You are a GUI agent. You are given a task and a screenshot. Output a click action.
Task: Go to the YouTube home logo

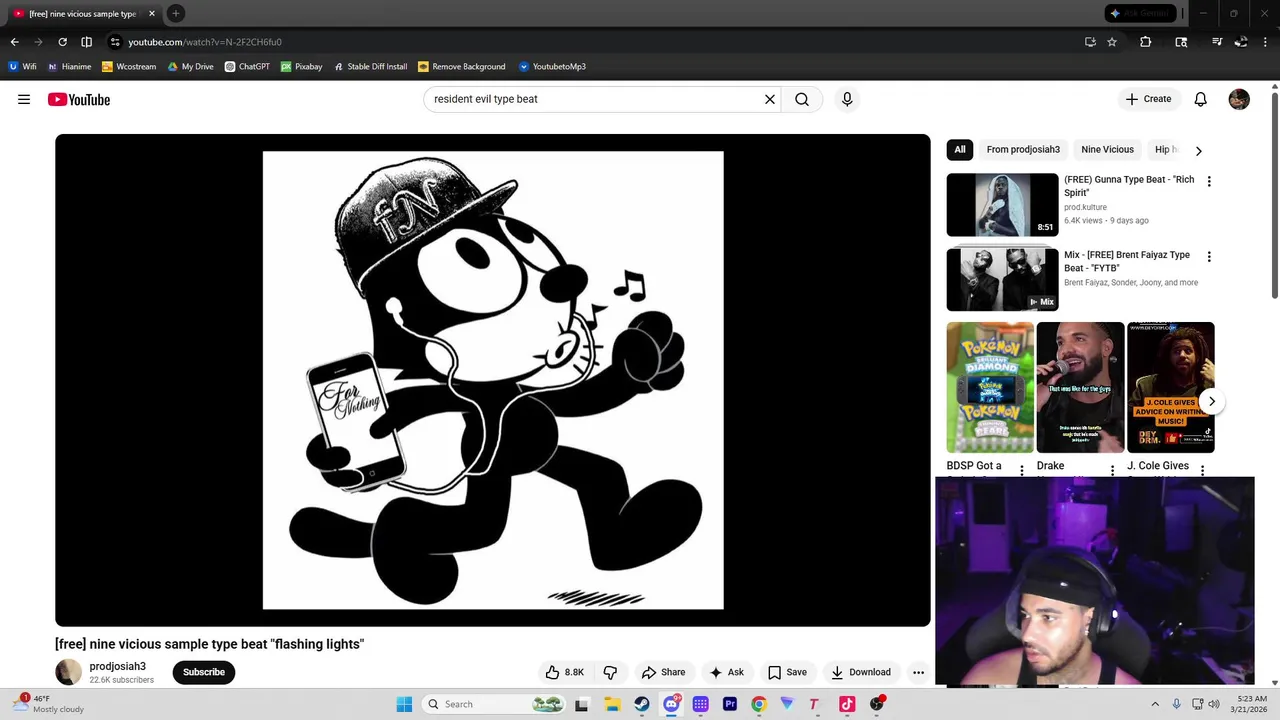click(x=78, y=99)
